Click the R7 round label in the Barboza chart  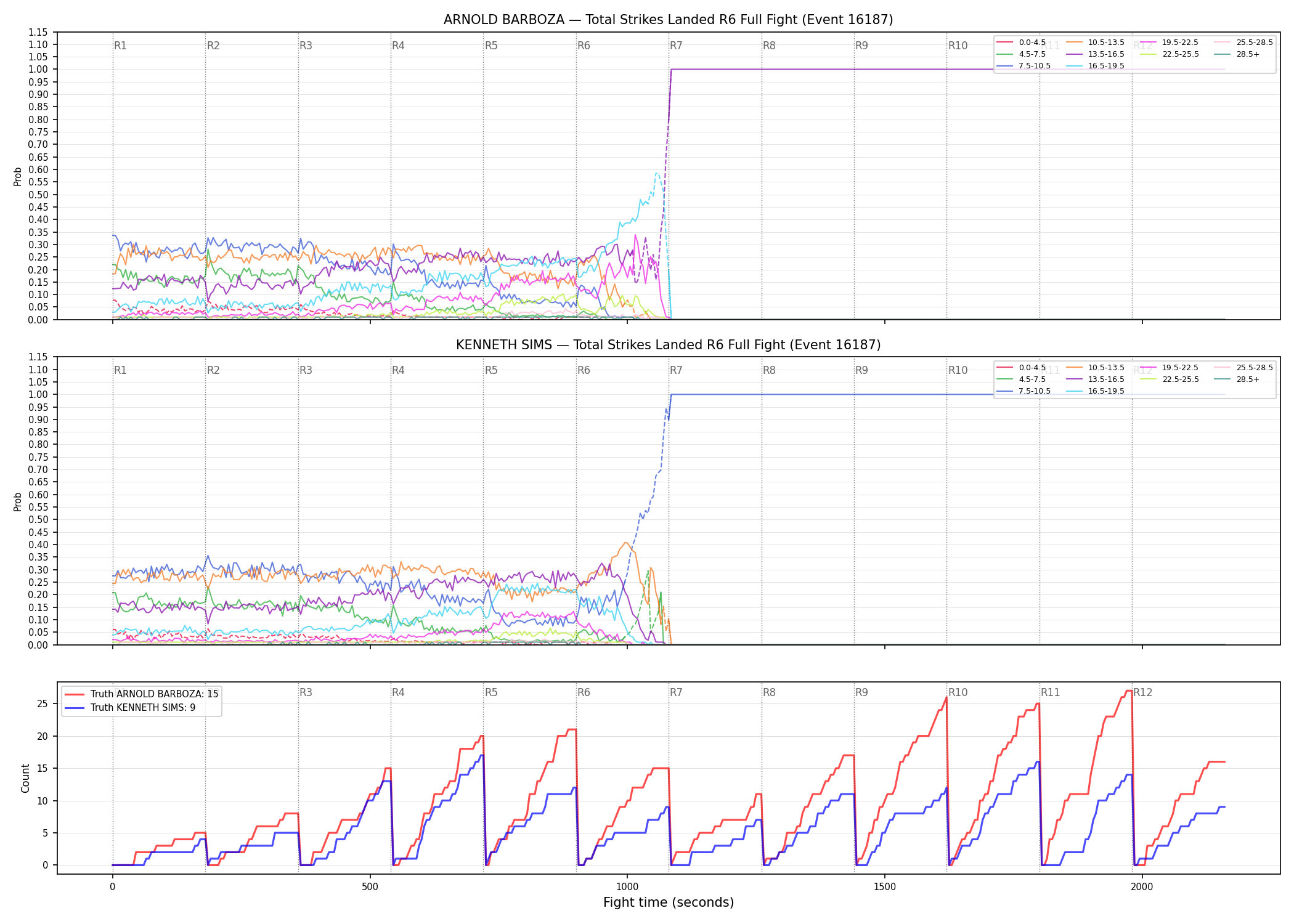676,46
